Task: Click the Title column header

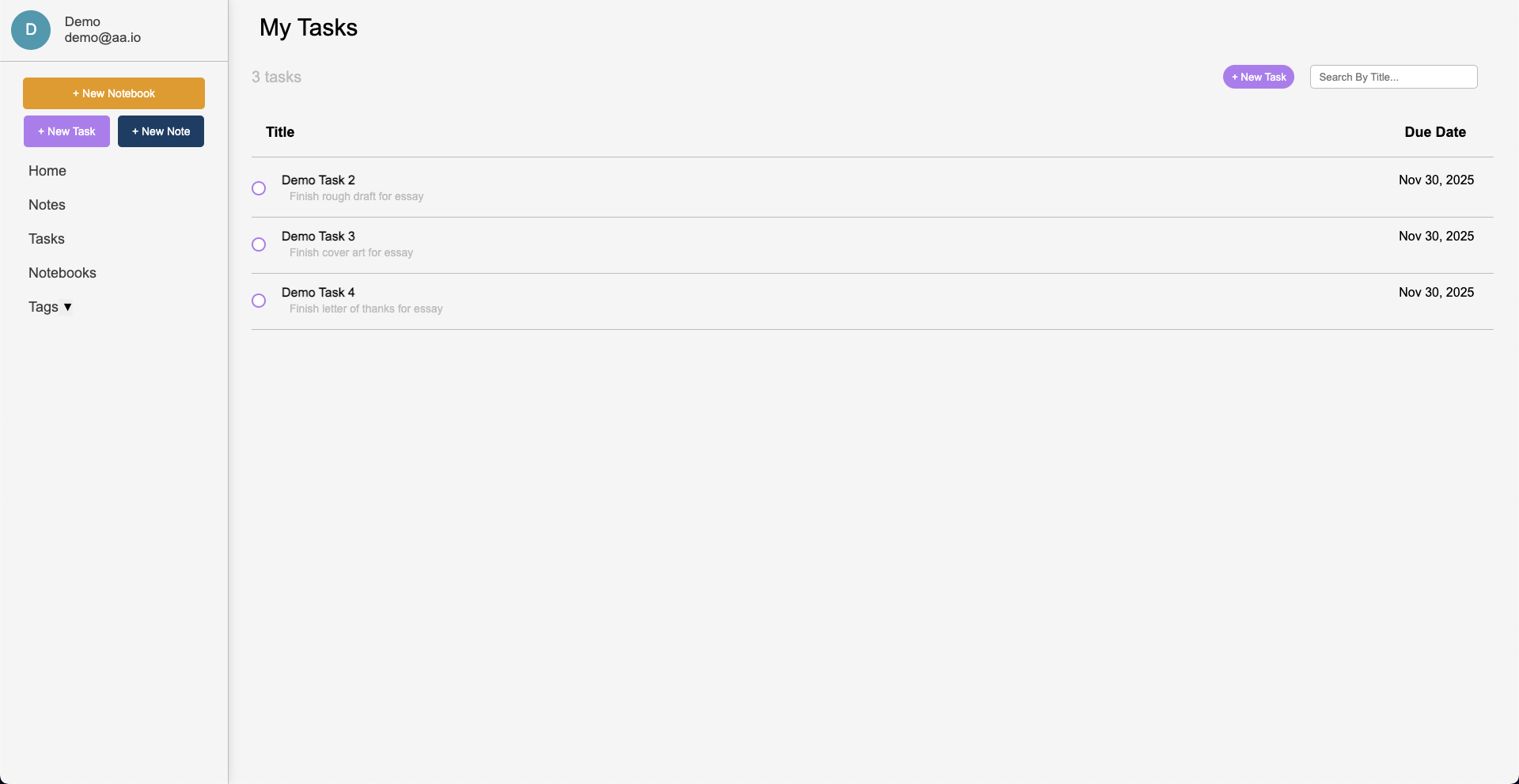Action: [x=280, y=132]
